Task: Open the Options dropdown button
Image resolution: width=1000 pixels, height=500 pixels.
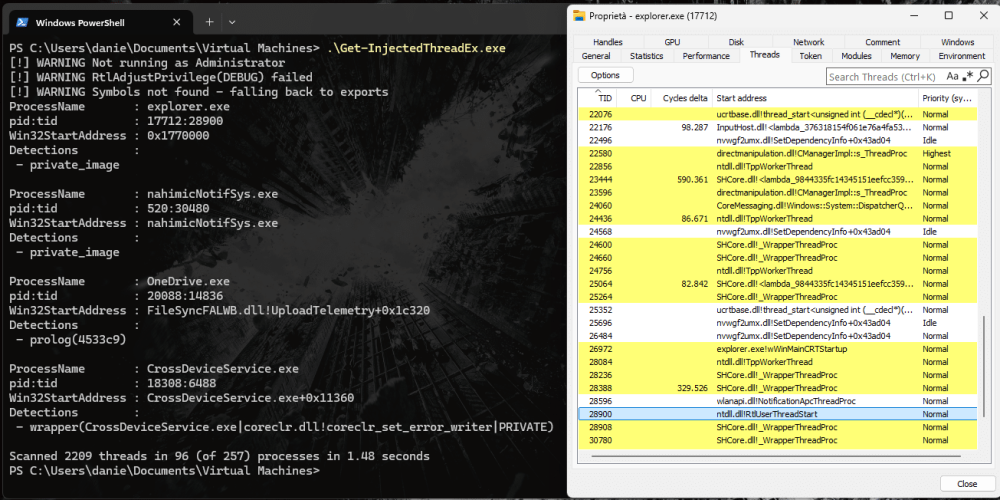Action: [x=605, y=75]
